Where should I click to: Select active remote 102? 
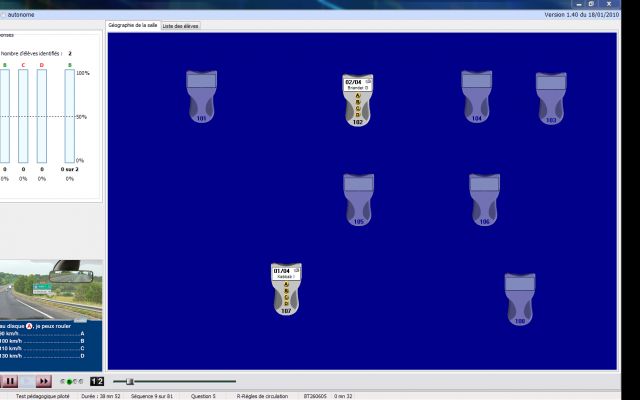pos(357,100)
